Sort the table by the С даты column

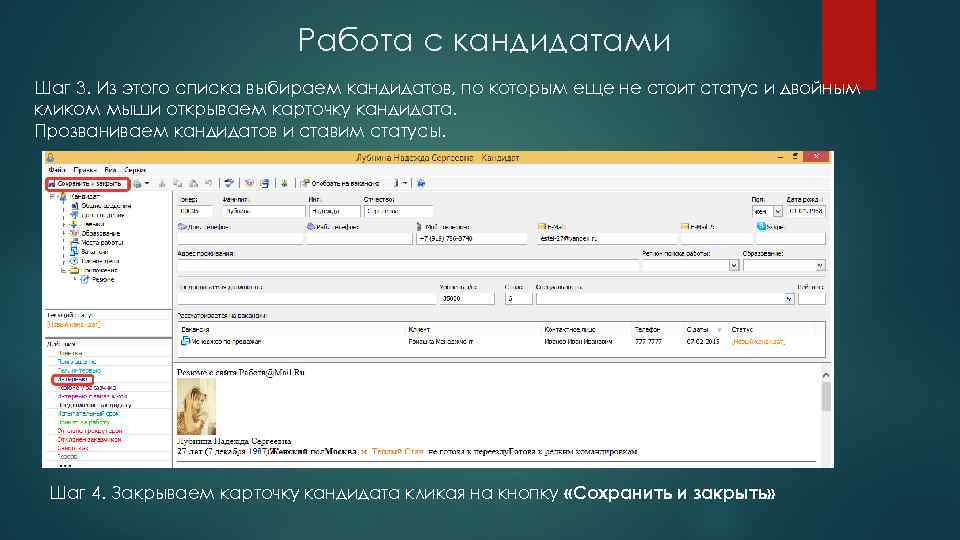[697, 330]
